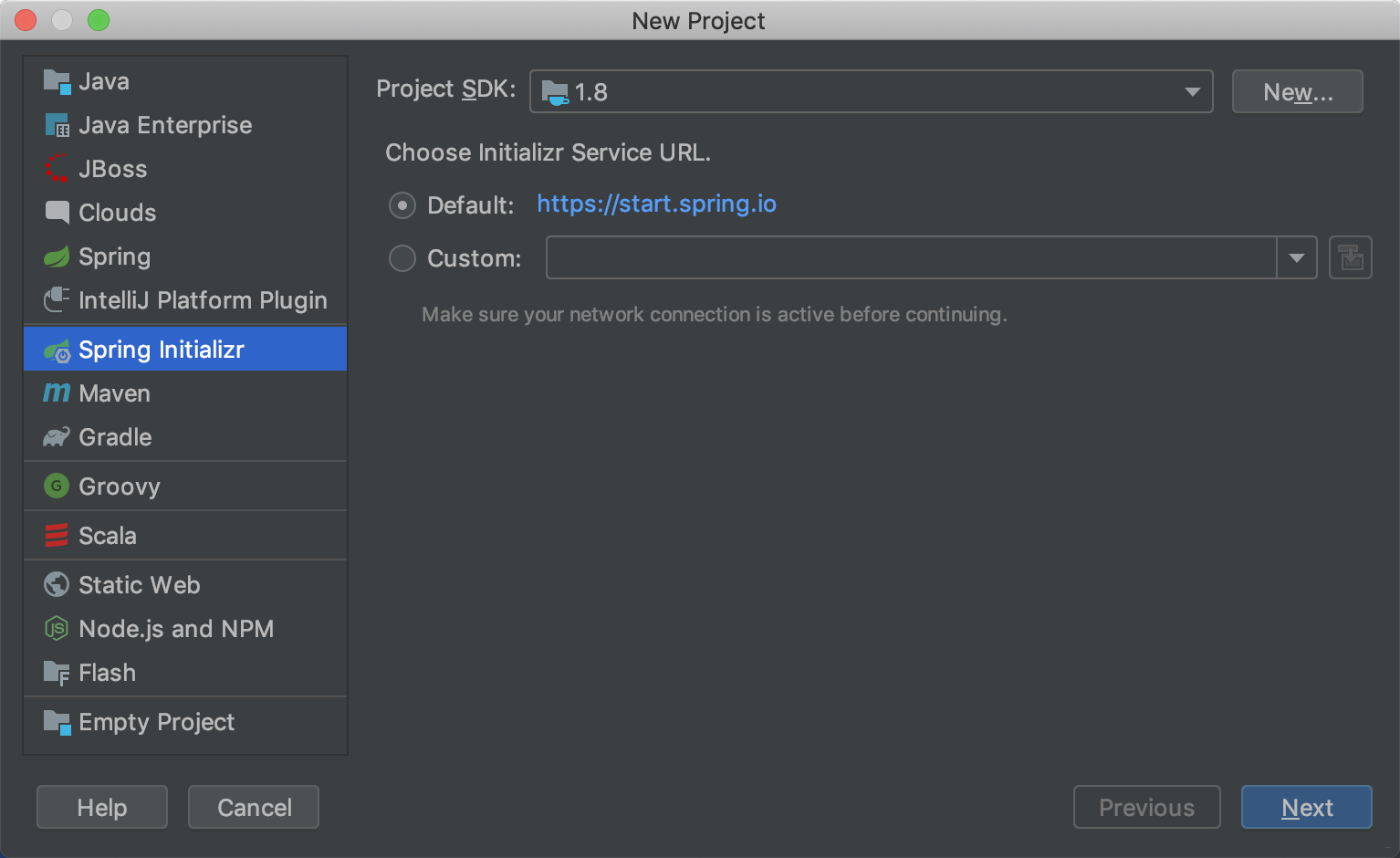Image resolution: width=1400 pixels, height=858 pixels.
Task: Choose Maven project type
Action: click(185, 393)
